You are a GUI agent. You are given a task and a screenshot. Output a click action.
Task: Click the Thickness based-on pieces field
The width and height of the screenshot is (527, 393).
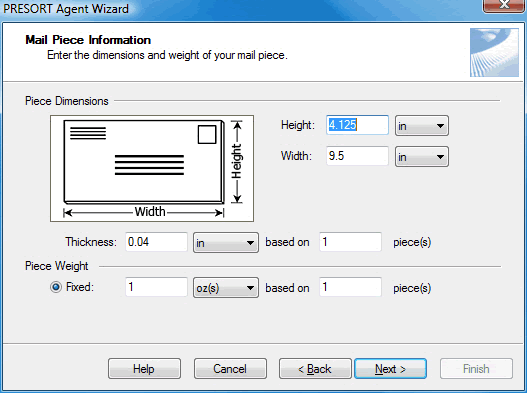click(351, 242)
